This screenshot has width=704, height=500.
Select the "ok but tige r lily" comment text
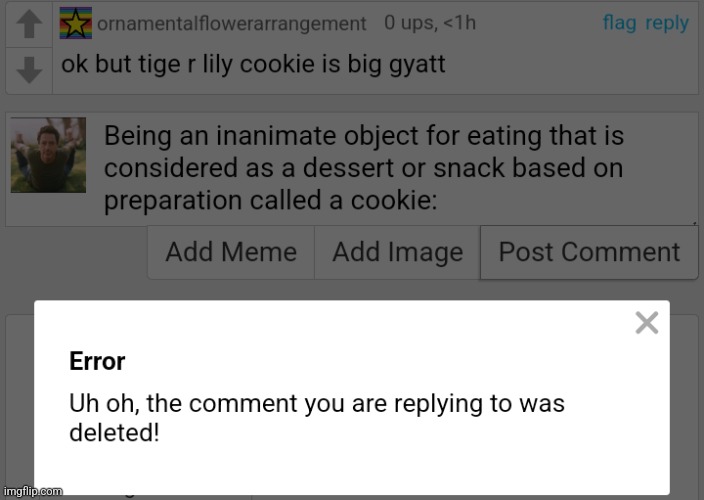point(253,66)
